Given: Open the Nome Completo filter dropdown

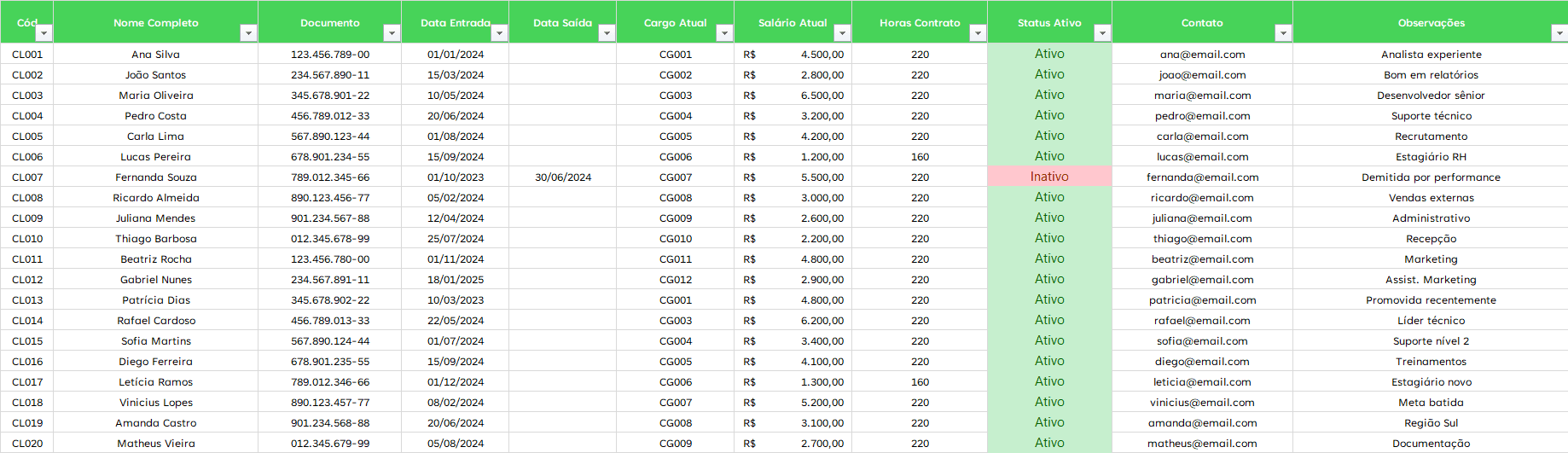Looking at the screenshot, I should (248, 33).
